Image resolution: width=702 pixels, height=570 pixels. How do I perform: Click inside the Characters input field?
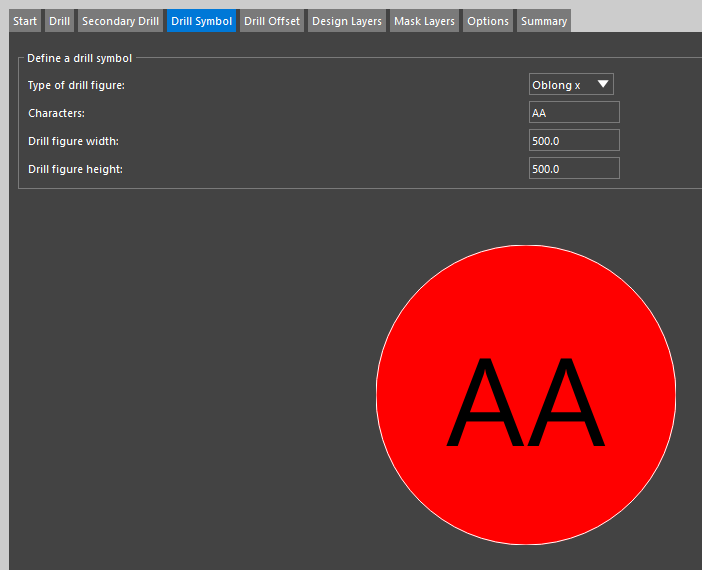click(x=574, y=113)
